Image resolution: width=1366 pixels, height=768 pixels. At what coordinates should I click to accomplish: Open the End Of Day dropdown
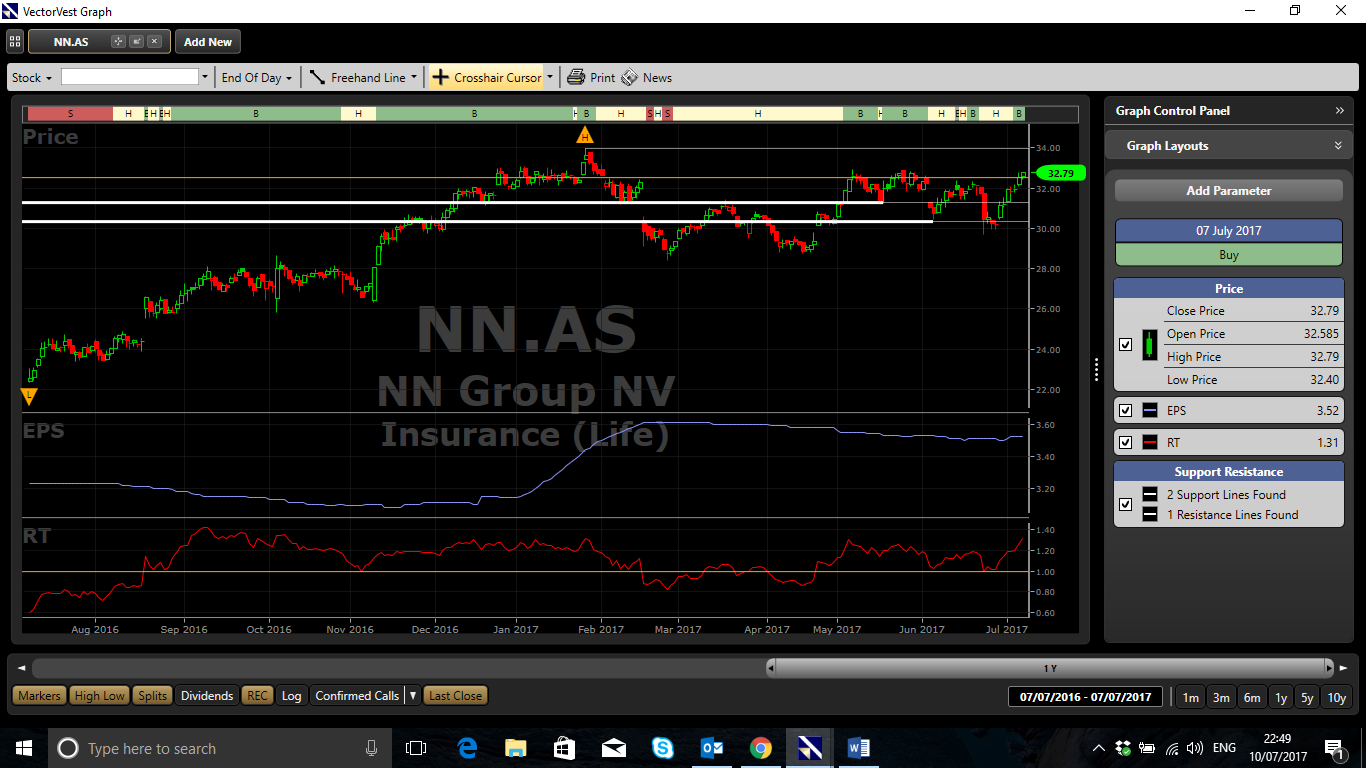pyautogui.click(x=257, y=77)
